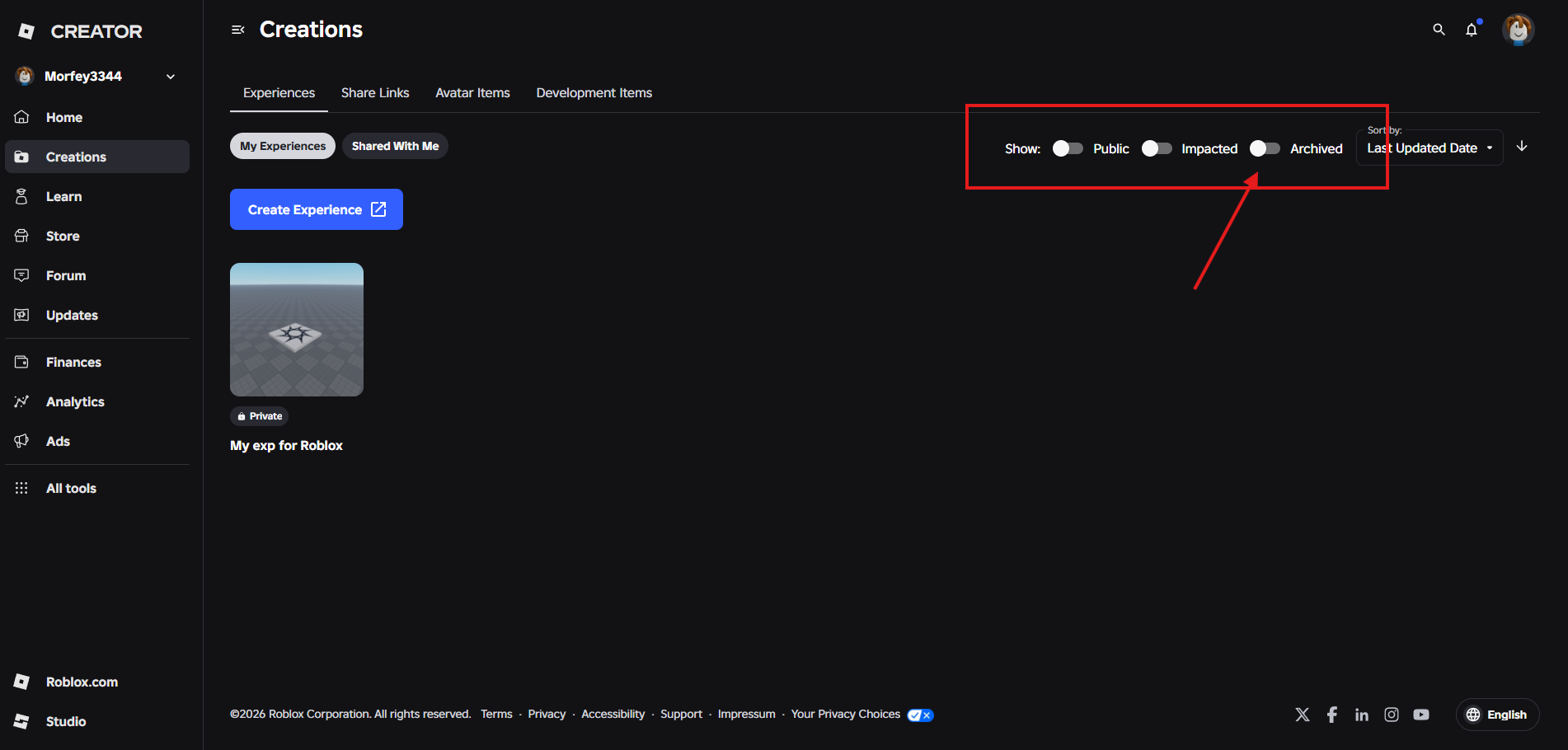This screenshot has height=750, width=1568.
Task: Open the Terms footer link
Action: coord(496,714)
